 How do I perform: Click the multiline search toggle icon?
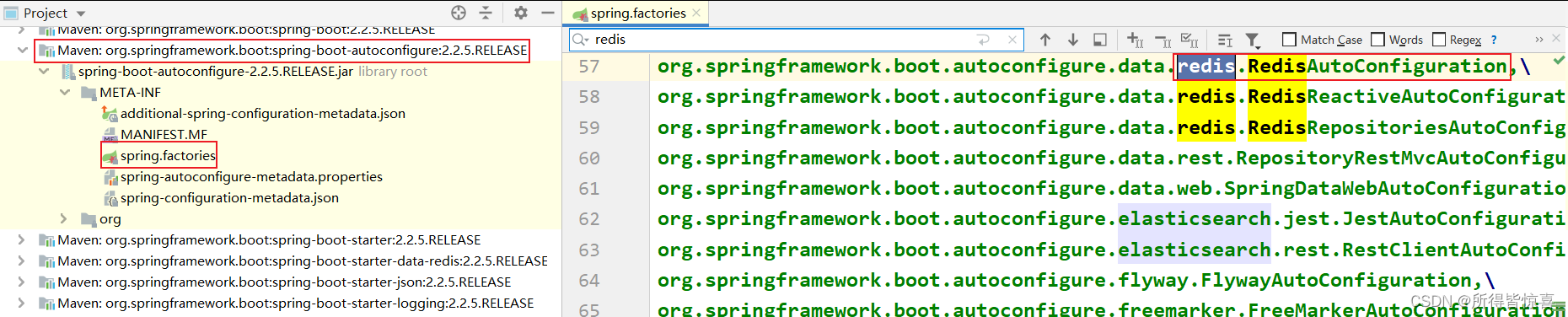(x=1225, y=40)
